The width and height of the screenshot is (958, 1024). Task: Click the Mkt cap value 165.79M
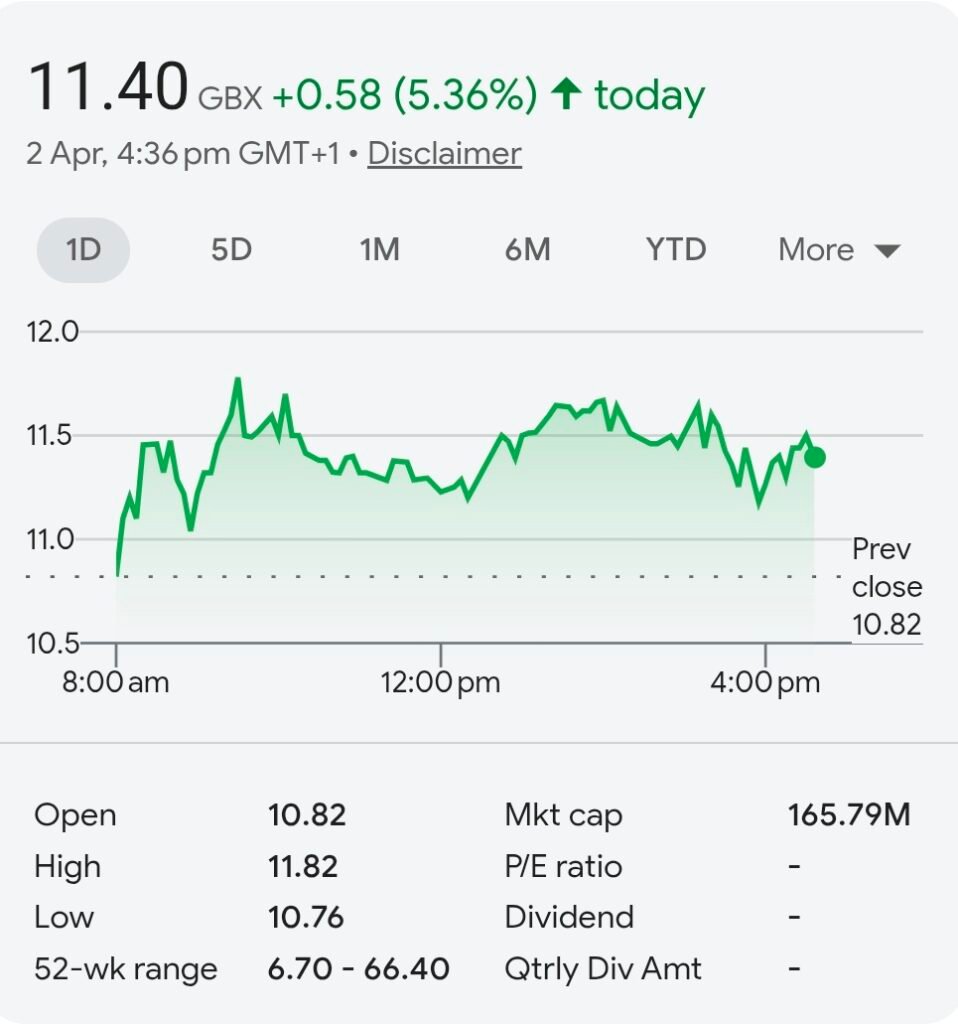click(849, 815)
